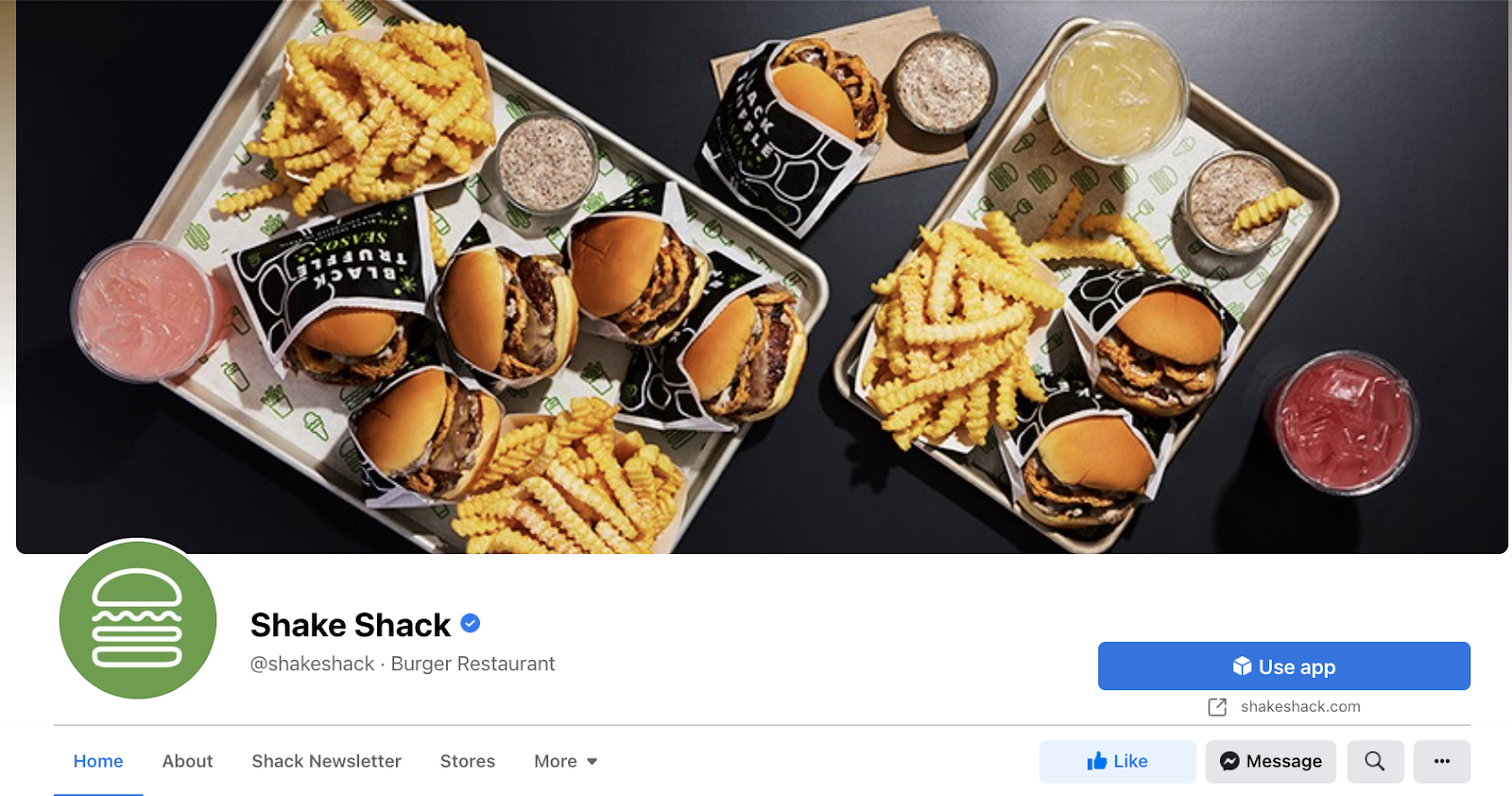The height and width of the screenshot is (796, 1512).
Task: Click the blue verified badge beside Shake Shack
Action: point(471,624)
